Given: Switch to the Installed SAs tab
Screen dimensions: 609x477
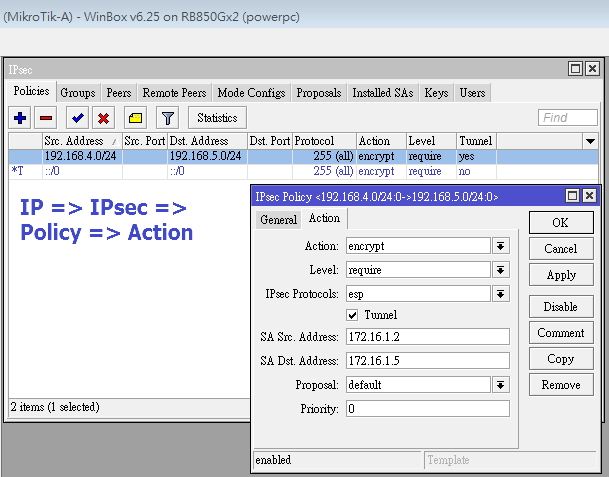Looking at the screenshot, I should 383,93.
